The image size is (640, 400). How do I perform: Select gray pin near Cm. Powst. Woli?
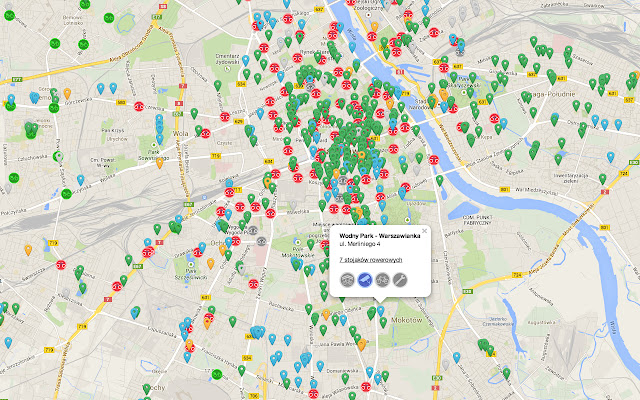tap(59, 157)
